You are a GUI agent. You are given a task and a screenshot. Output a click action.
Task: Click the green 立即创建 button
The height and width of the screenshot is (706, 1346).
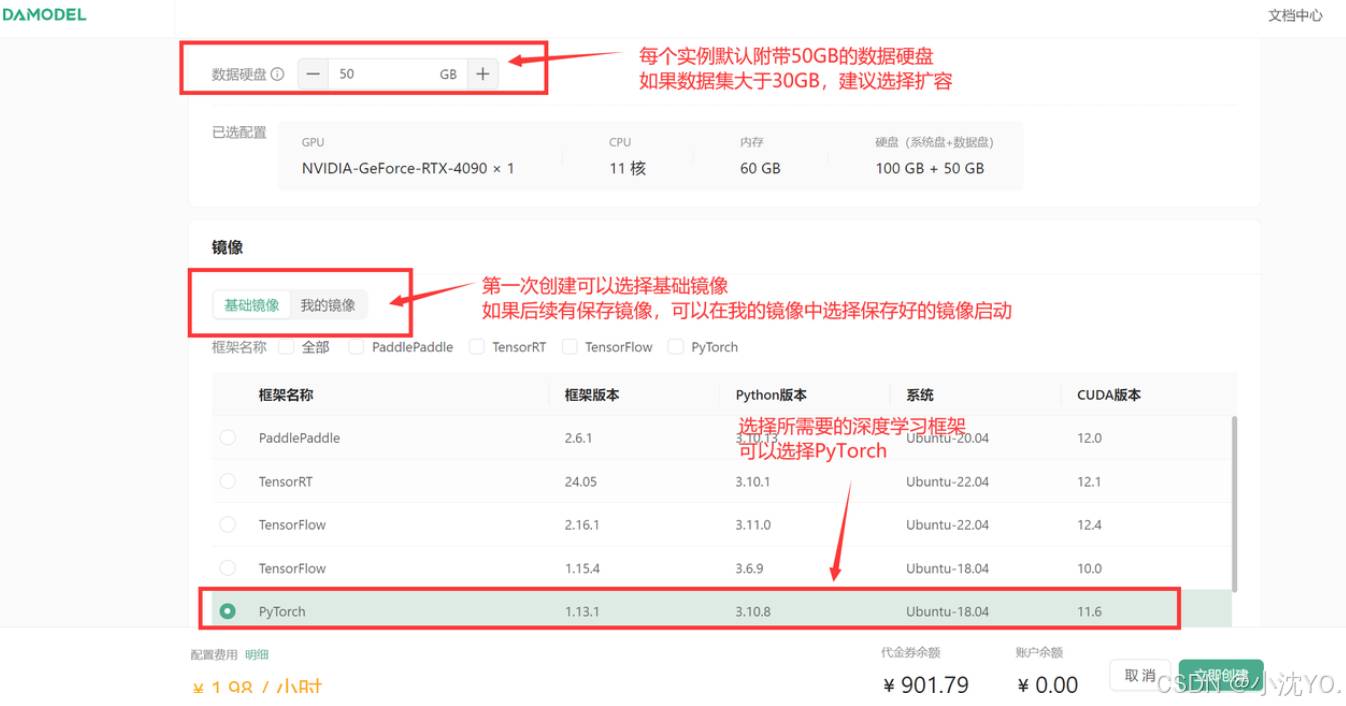pyautogui.click(x=1221, y=675)
